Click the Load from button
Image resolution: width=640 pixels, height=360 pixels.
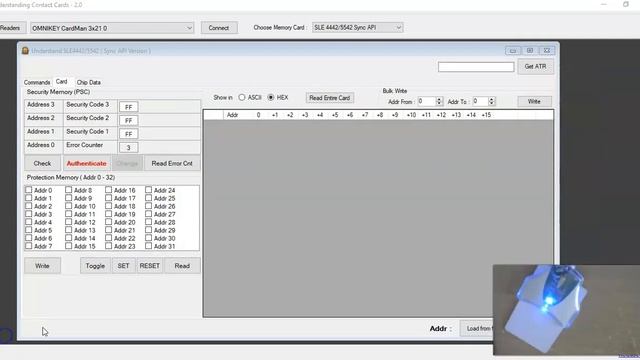tap(477, 329)
